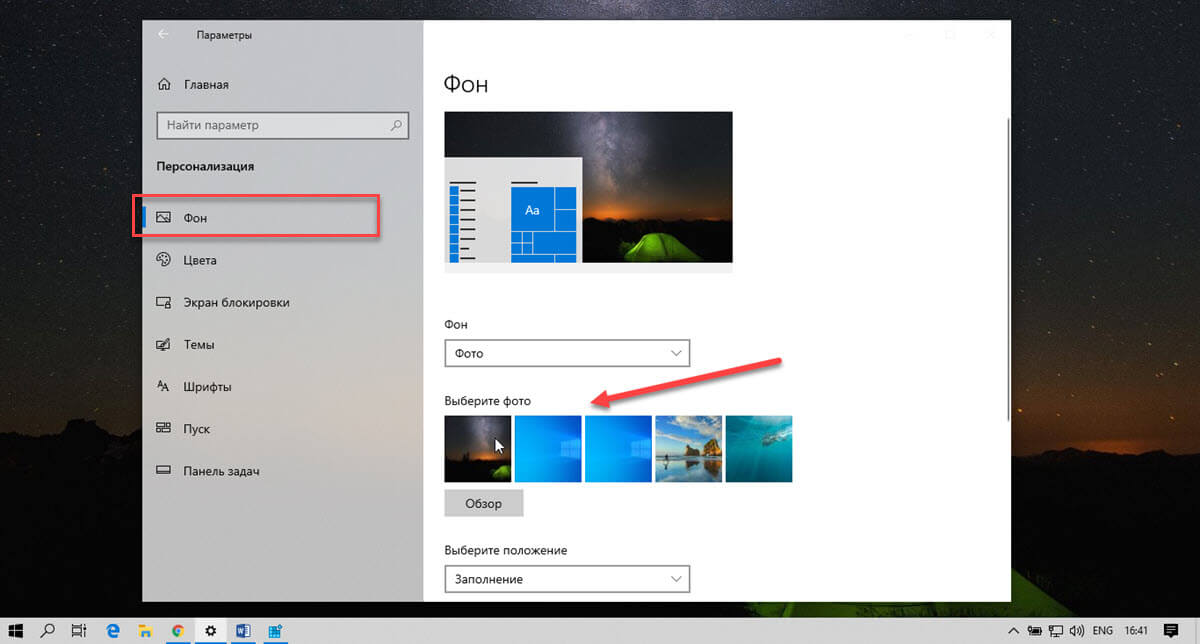
Task: Choose the underwater swimmer photo thumbnail
Action: click(758, 449)
